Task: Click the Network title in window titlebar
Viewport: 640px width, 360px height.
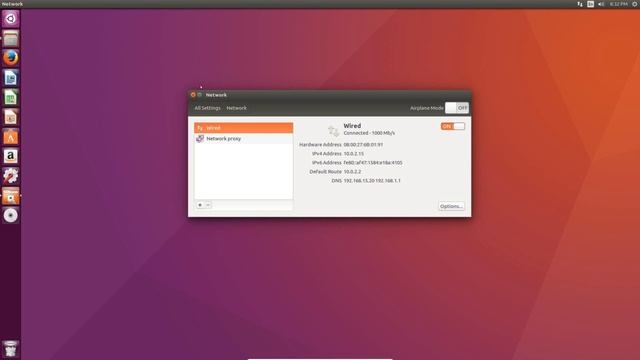Action: (x=216, y=95)
